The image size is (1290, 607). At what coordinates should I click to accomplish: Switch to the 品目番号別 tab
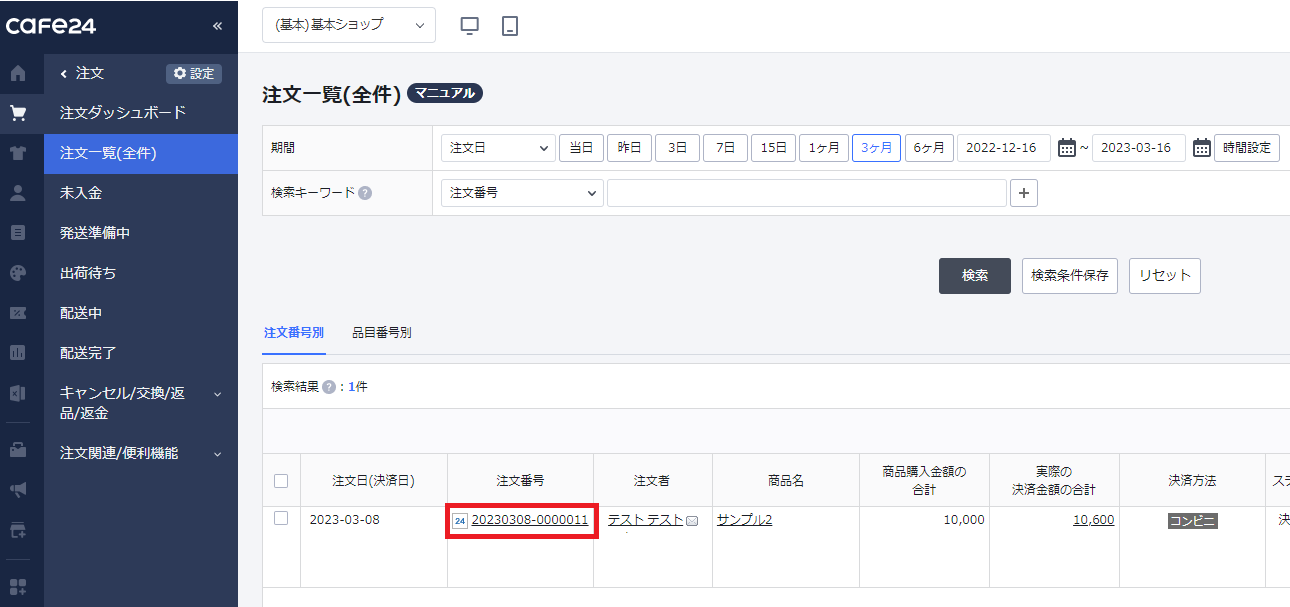381,333
